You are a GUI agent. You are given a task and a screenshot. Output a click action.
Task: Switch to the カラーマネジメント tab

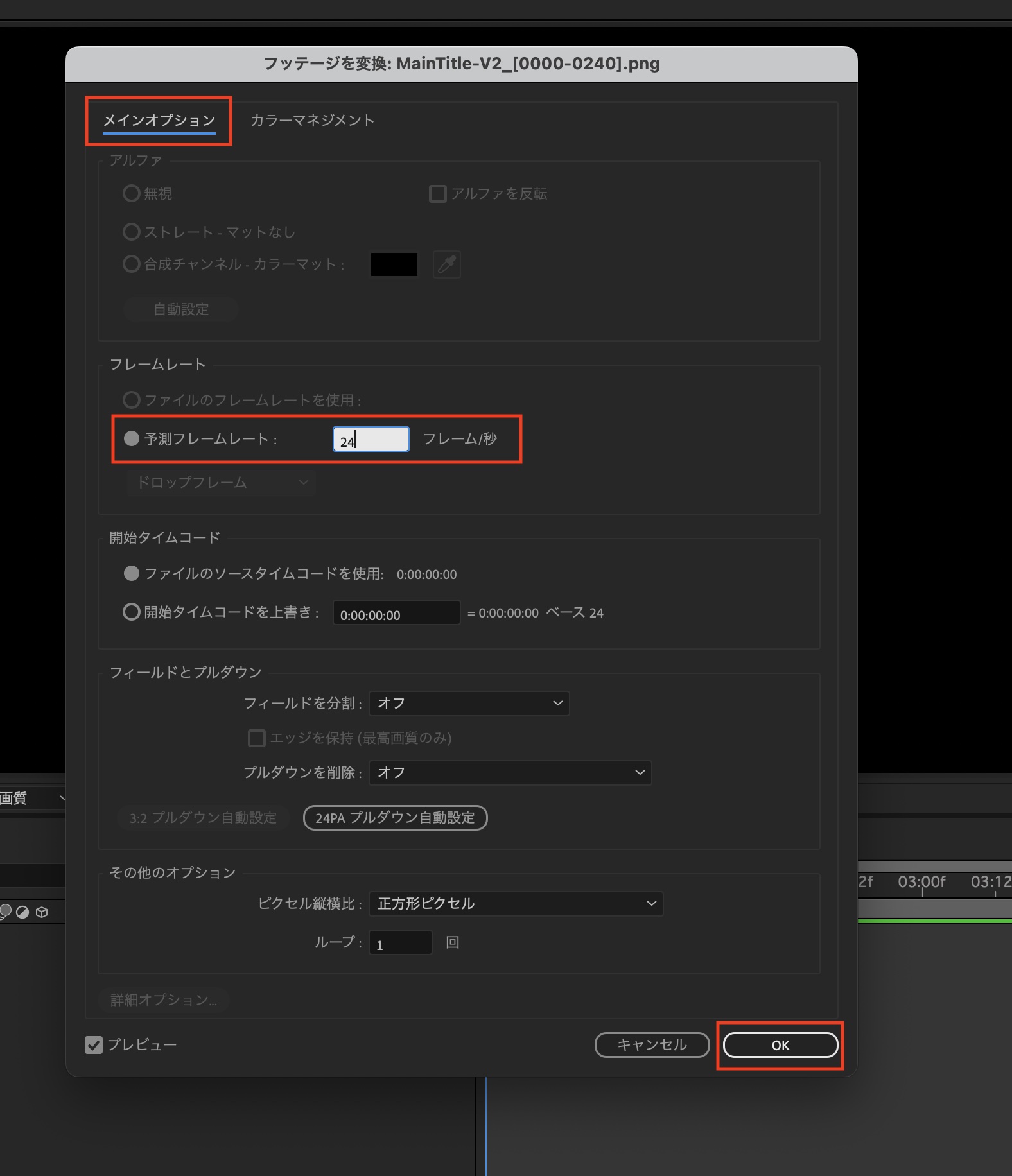pyautogui.click(x=312, y=121)
